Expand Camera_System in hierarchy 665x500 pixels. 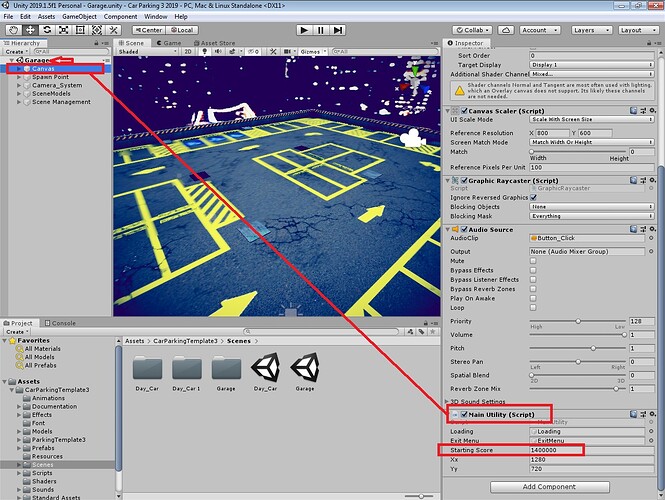[19, 85]
